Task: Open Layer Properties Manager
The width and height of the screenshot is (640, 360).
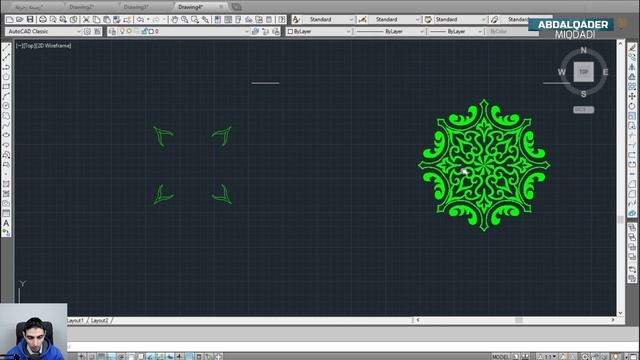Action: click(113, 31)
